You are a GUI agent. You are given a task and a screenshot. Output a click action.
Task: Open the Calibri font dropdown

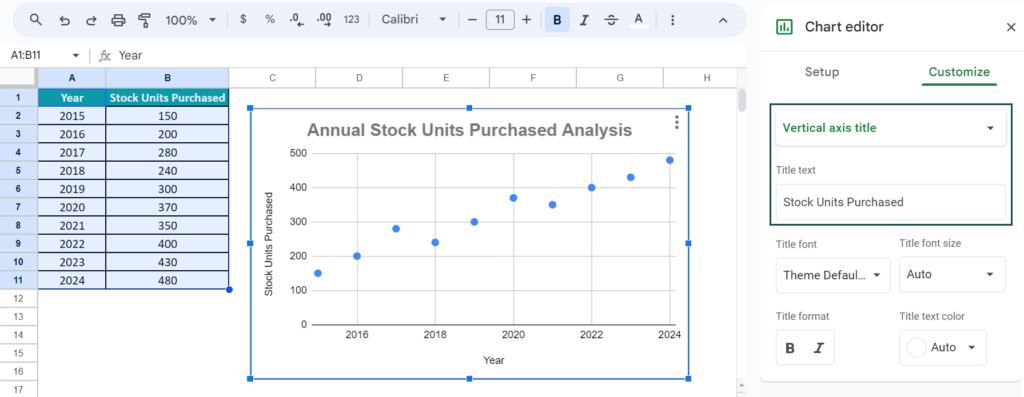click(x=414, y=20)
